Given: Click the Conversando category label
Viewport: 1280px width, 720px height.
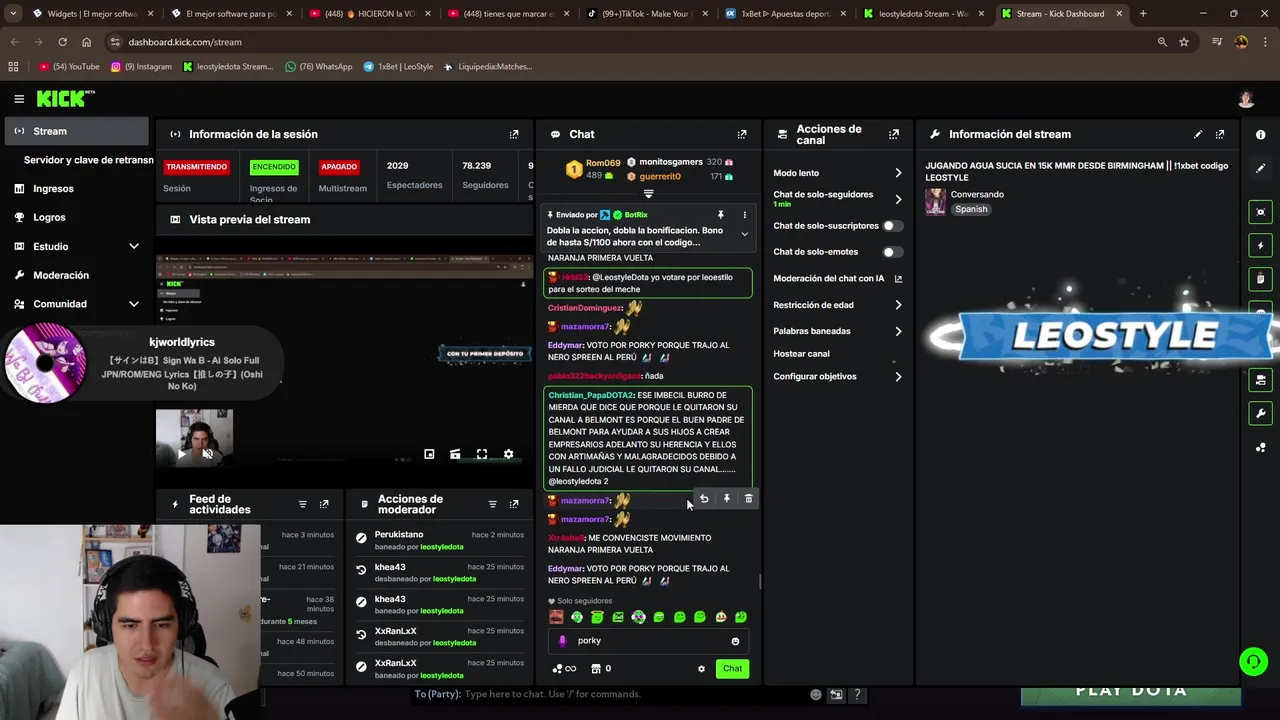Looking at the screenshot, I should [x=977, y=195].
